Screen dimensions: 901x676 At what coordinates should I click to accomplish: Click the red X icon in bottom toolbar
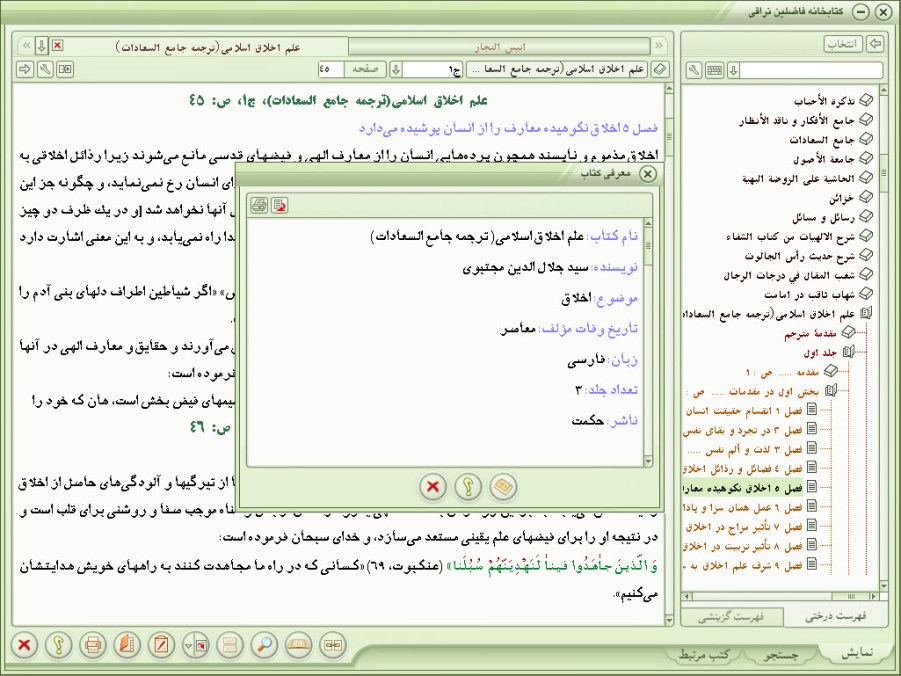pos(24,644)
